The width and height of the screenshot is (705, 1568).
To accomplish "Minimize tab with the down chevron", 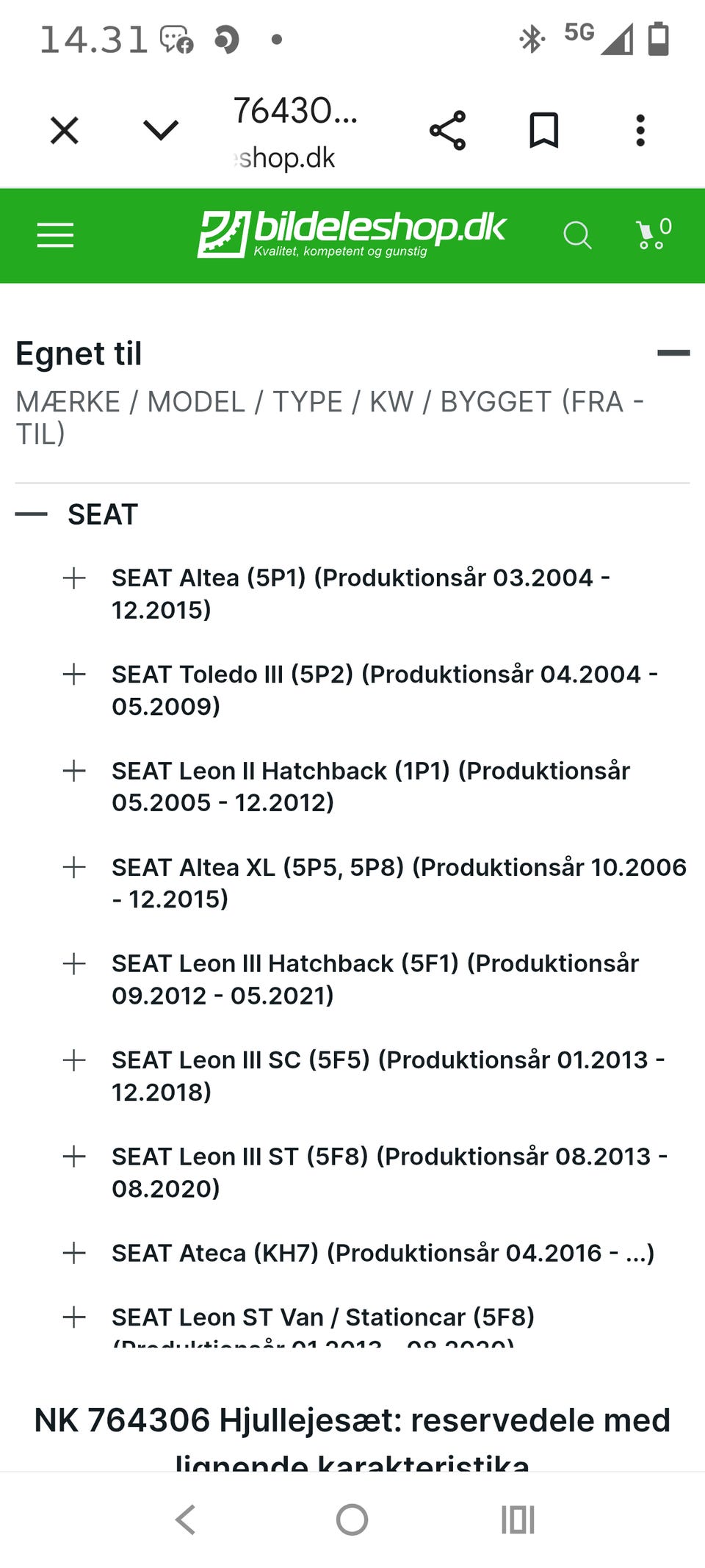I will tap(161, 130).
